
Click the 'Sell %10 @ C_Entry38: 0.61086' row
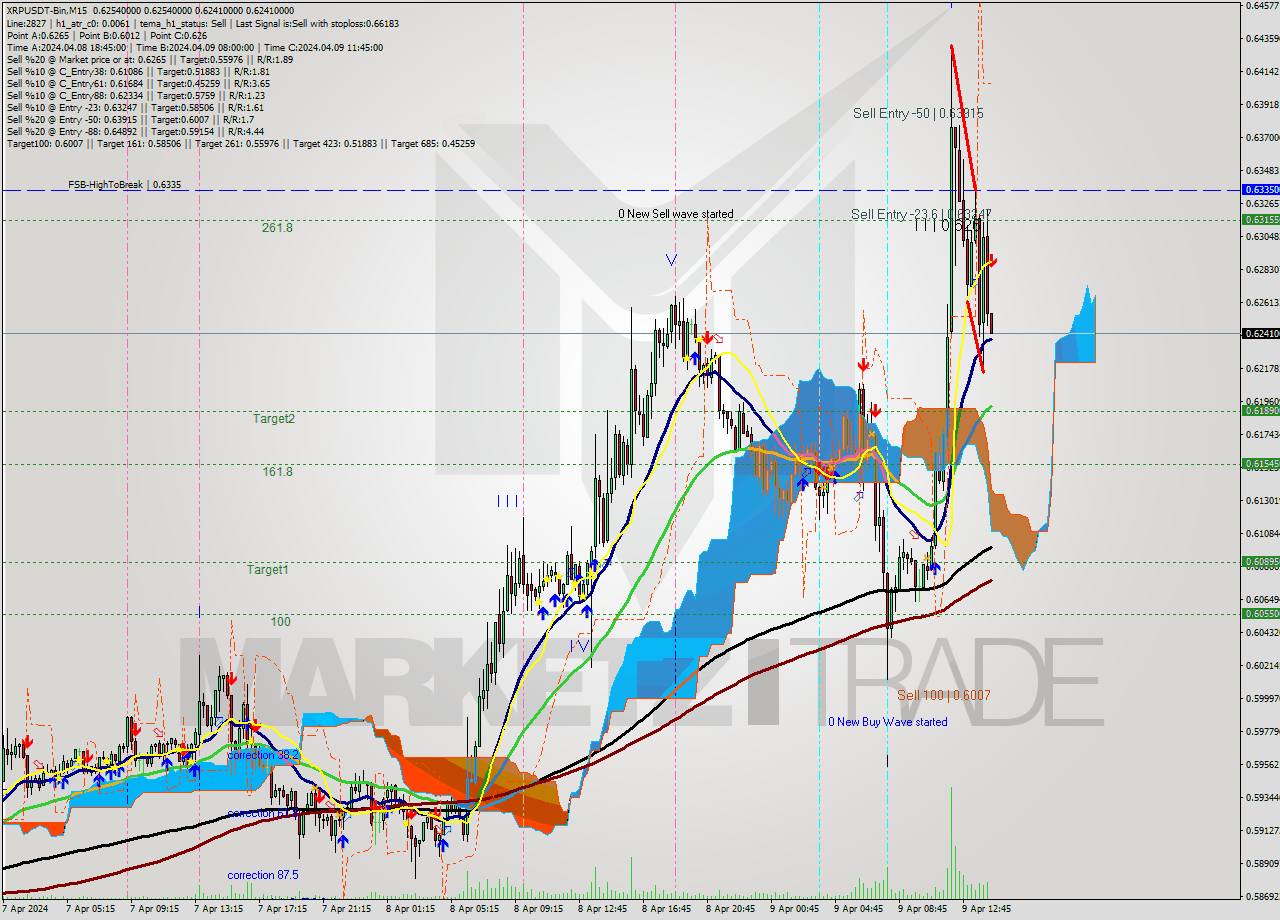pos(138,71)
